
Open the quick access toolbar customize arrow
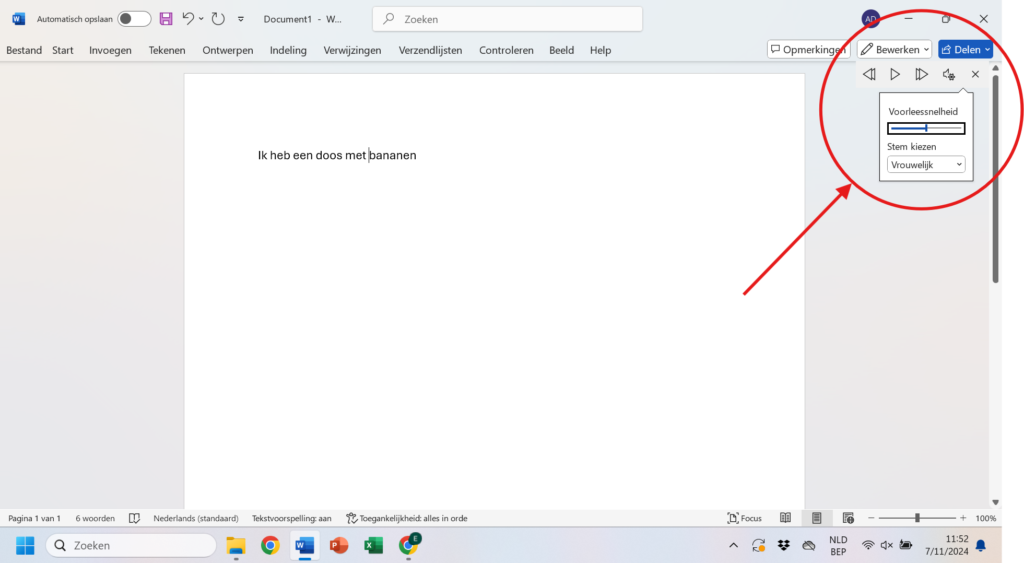[241, 19]
